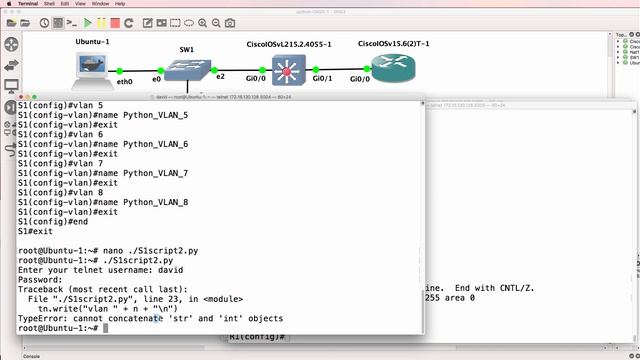Click the CiscoIOSvL215.2.4055-1 label

coord(289,44)
